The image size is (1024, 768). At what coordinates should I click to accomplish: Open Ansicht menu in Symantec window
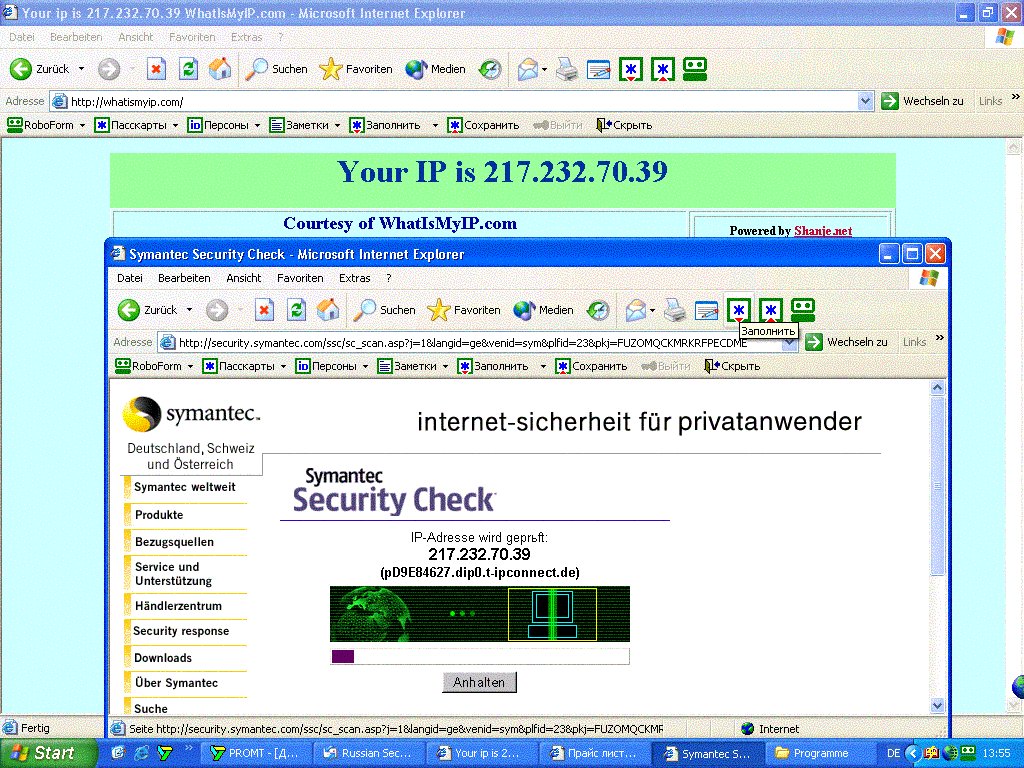(244, 278)
